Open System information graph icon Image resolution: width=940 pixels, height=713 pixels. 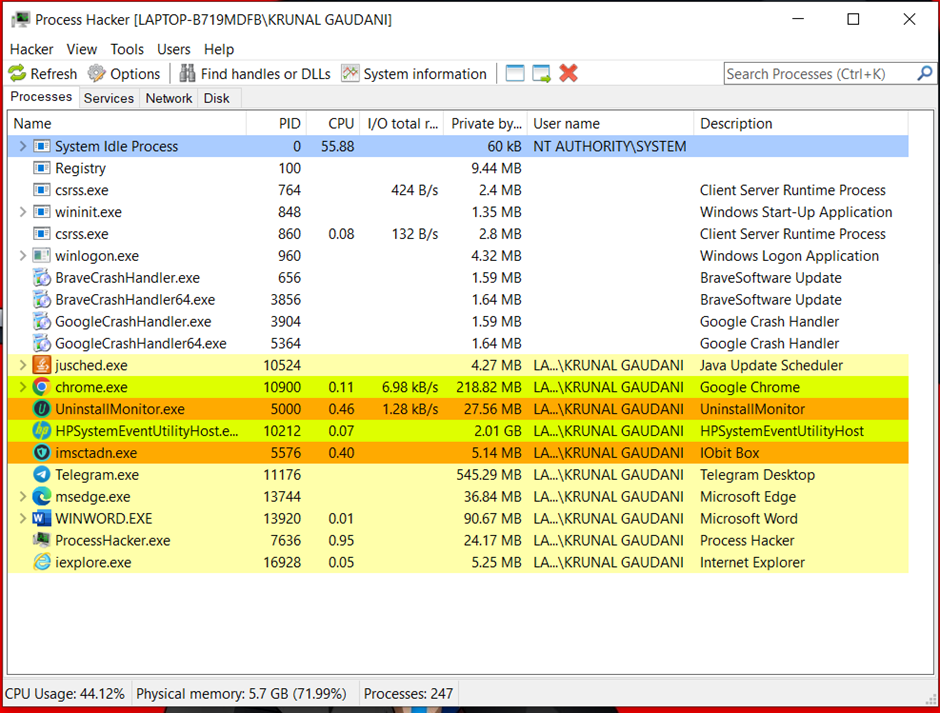click(x=350, y=74)
